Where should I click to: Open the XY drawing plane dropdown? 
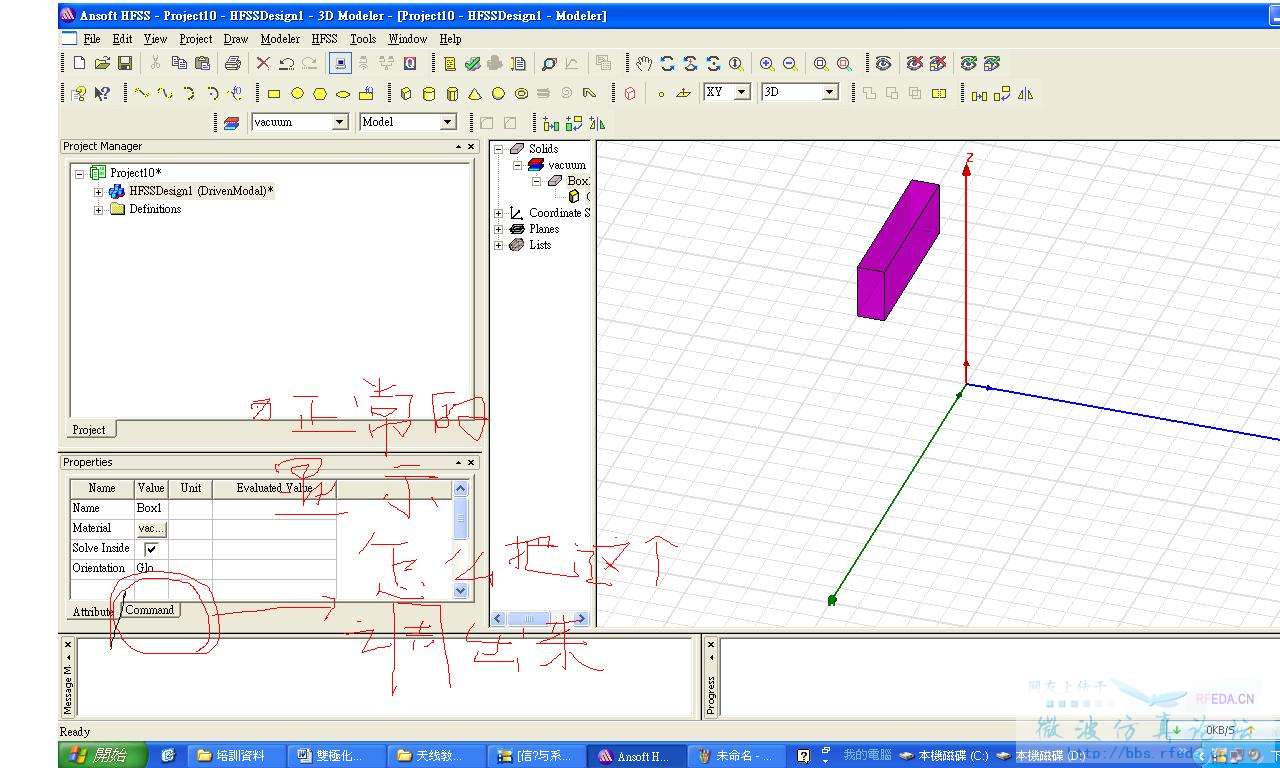click(x=742, y=92)
